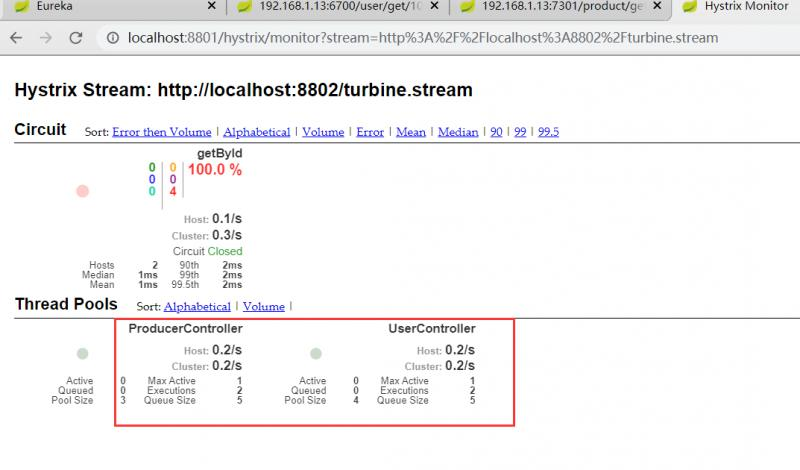Screen dimensions: 800x470
Task: Click the Hystrix Monitor tab favicon
Action: [689, 6]
